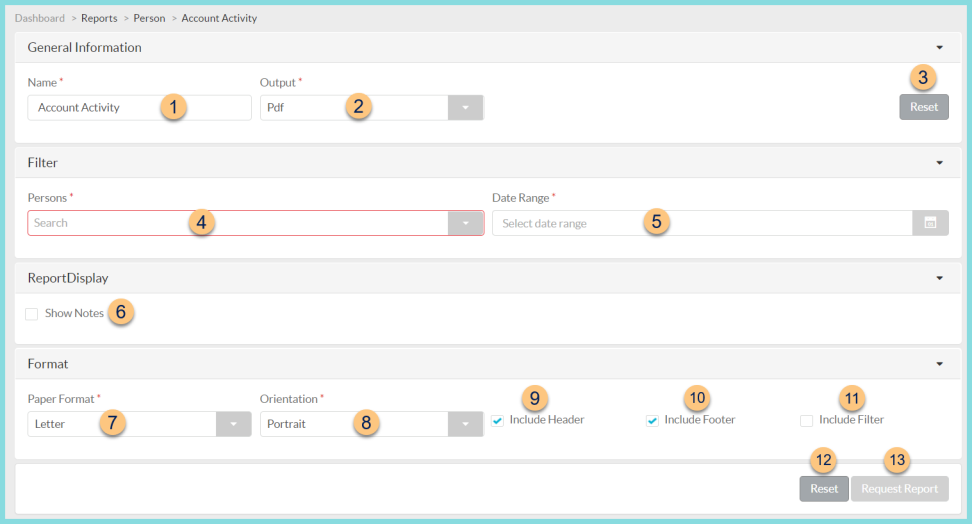
Task: Click the Persons search field
Action: pyautogui.click(x=238, y=223)
